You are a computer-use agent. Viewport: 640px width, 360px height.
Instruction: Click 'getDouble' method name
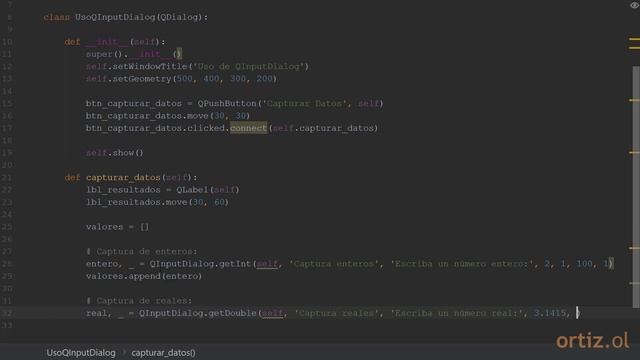point(232,313)
